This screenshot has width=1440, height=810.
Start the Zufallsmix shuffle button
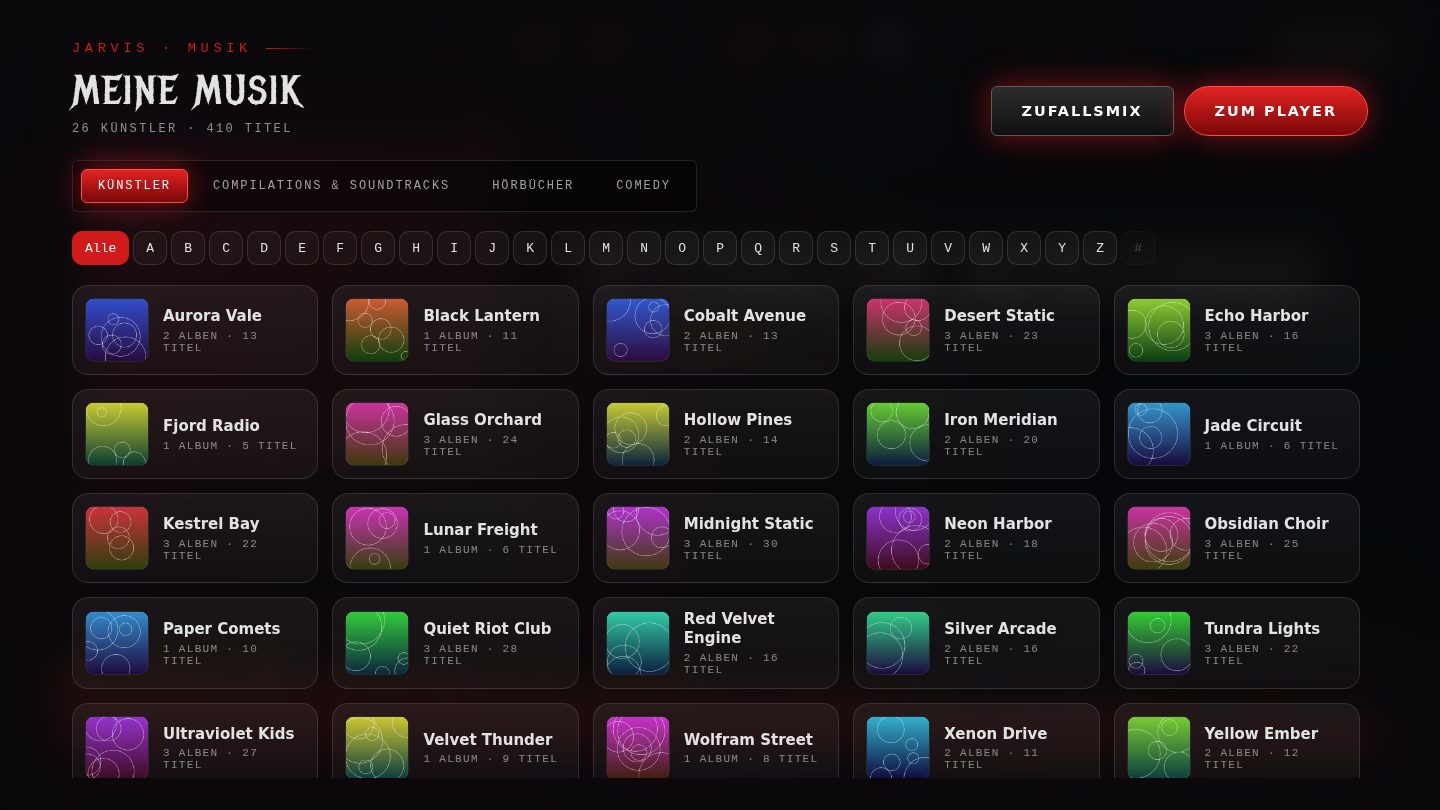pos(1082,111)
